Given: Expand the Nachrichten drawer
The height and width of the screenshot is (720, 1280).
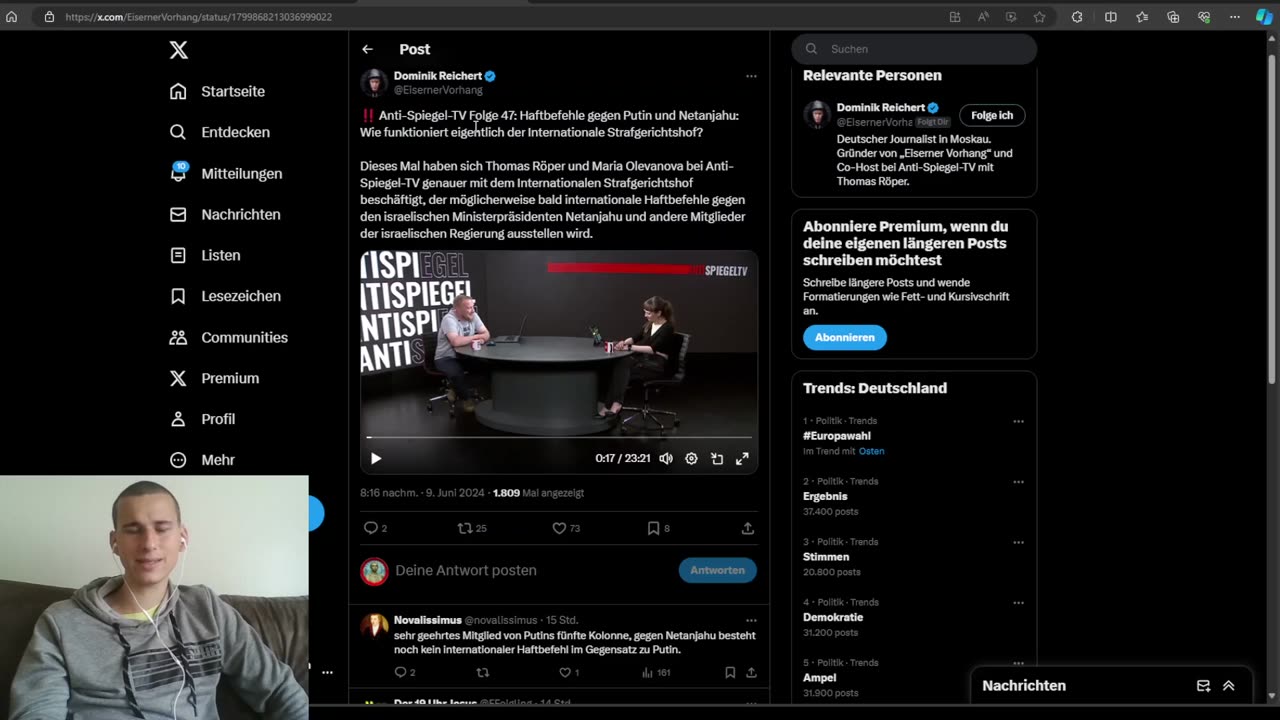Looking at the screenshot, I should pos(1229,686).
